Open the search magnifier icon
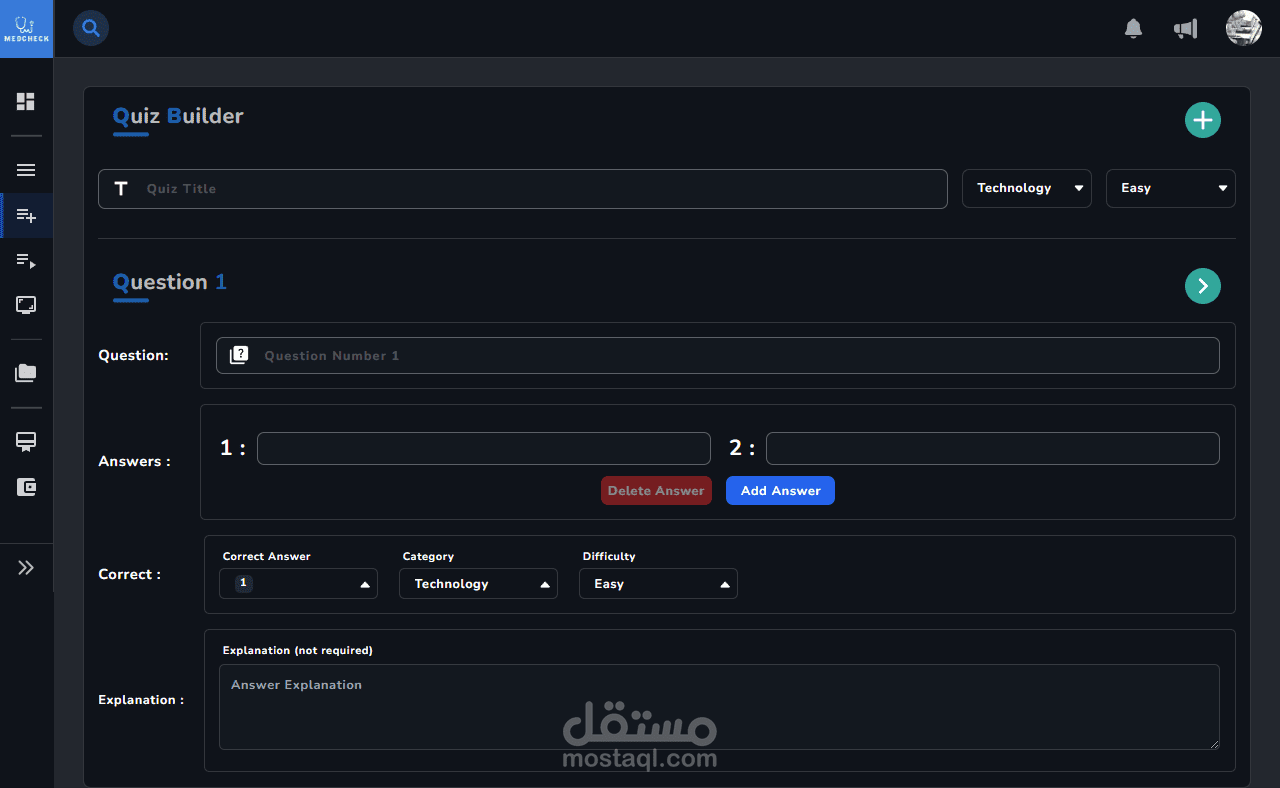Viewport: 1280px width, 788px height. pos(91,28)
